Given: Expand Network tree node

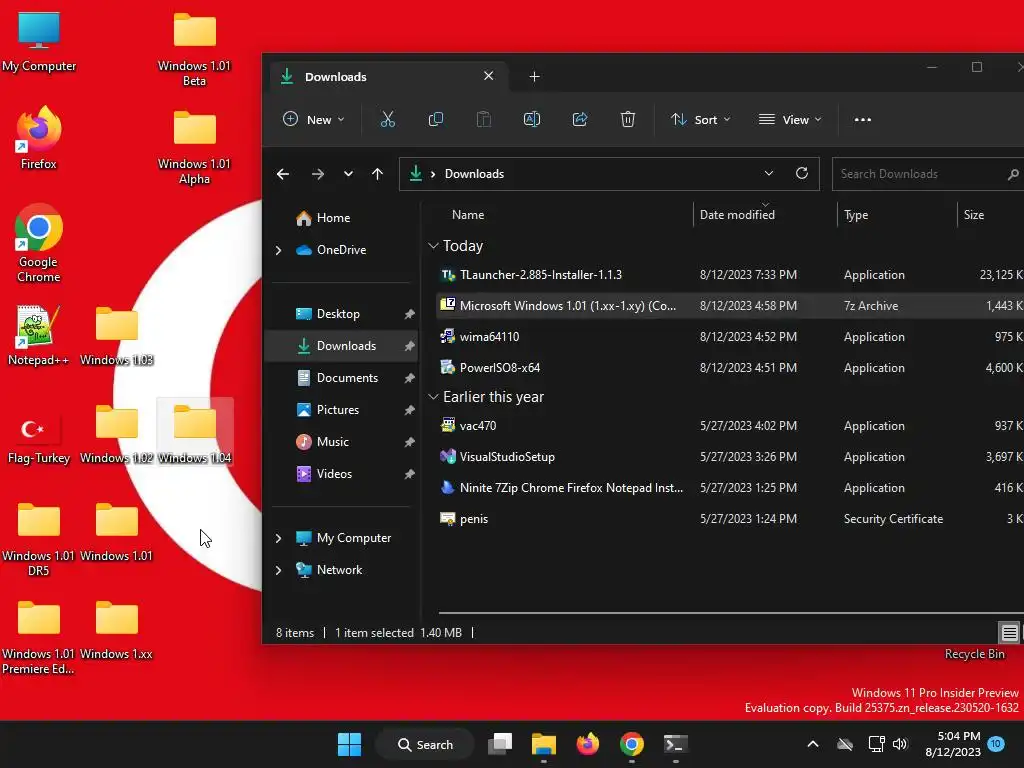Looking at the screenshot, I should pyautogui.click(x=279, y=570).
